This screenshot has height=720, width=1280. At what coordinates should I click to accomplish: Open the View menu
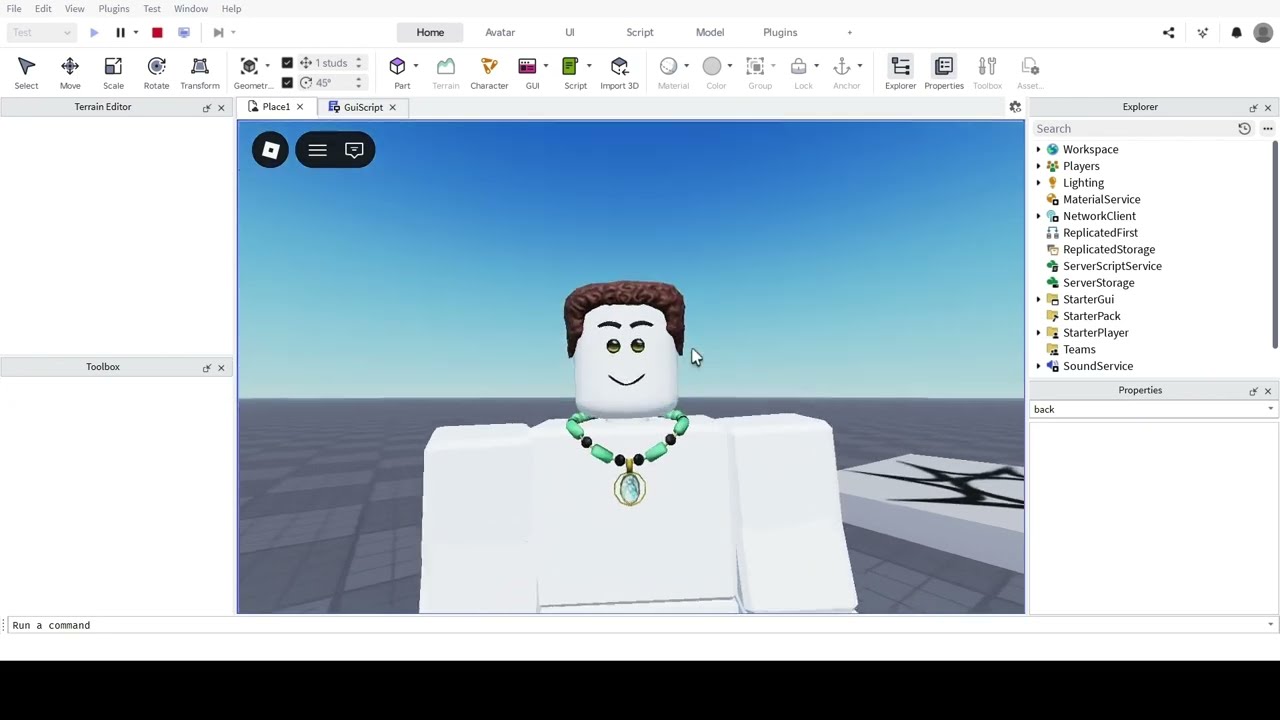point(75,8)
